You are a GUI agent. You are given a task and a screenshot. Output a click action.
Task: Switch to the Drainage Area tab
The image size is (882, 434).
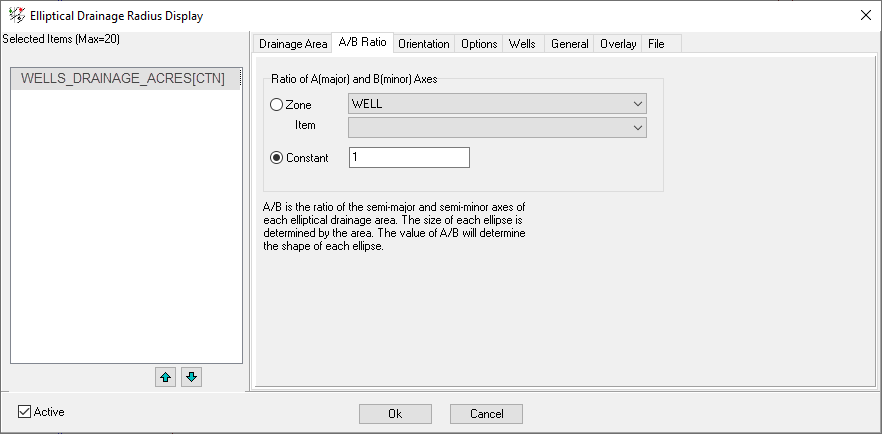[x=293, y=44]
